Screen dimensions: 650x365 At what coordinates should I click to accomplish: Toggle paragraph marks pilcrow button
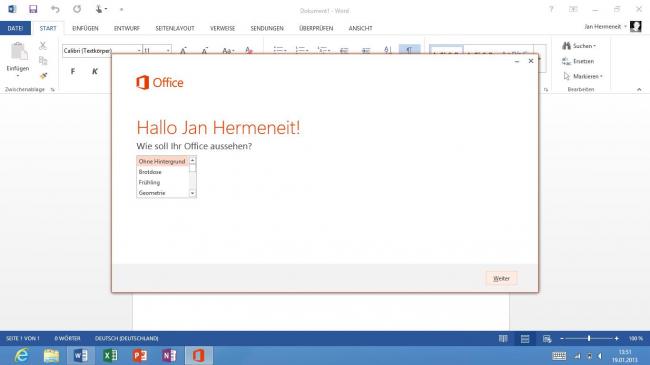[410, 50]
